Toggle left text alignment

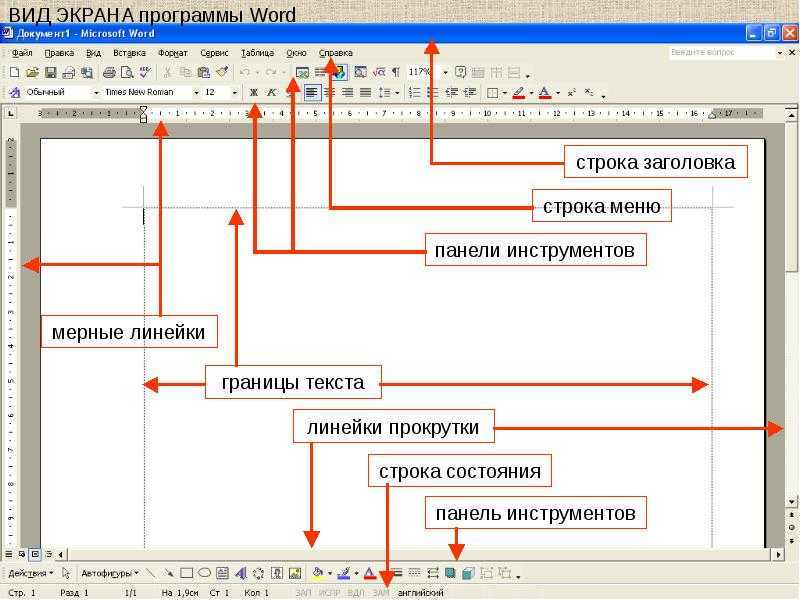(311, 92)
